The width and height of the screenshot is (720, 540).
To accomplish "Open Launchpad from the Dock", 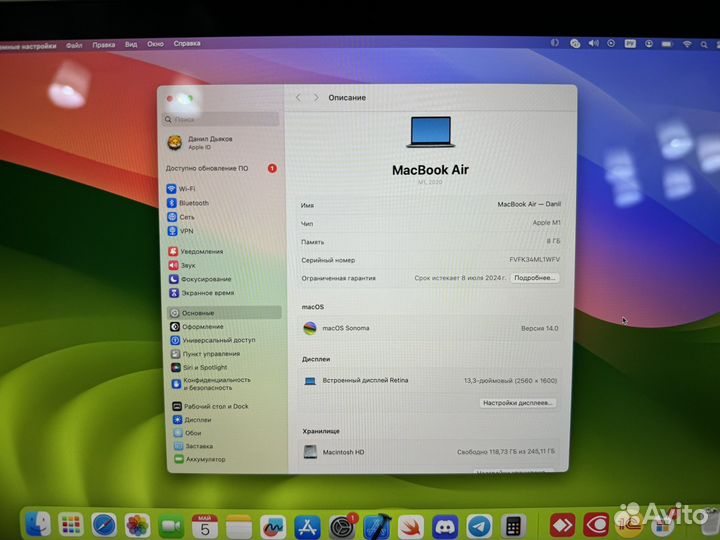I will pos(71,524).
